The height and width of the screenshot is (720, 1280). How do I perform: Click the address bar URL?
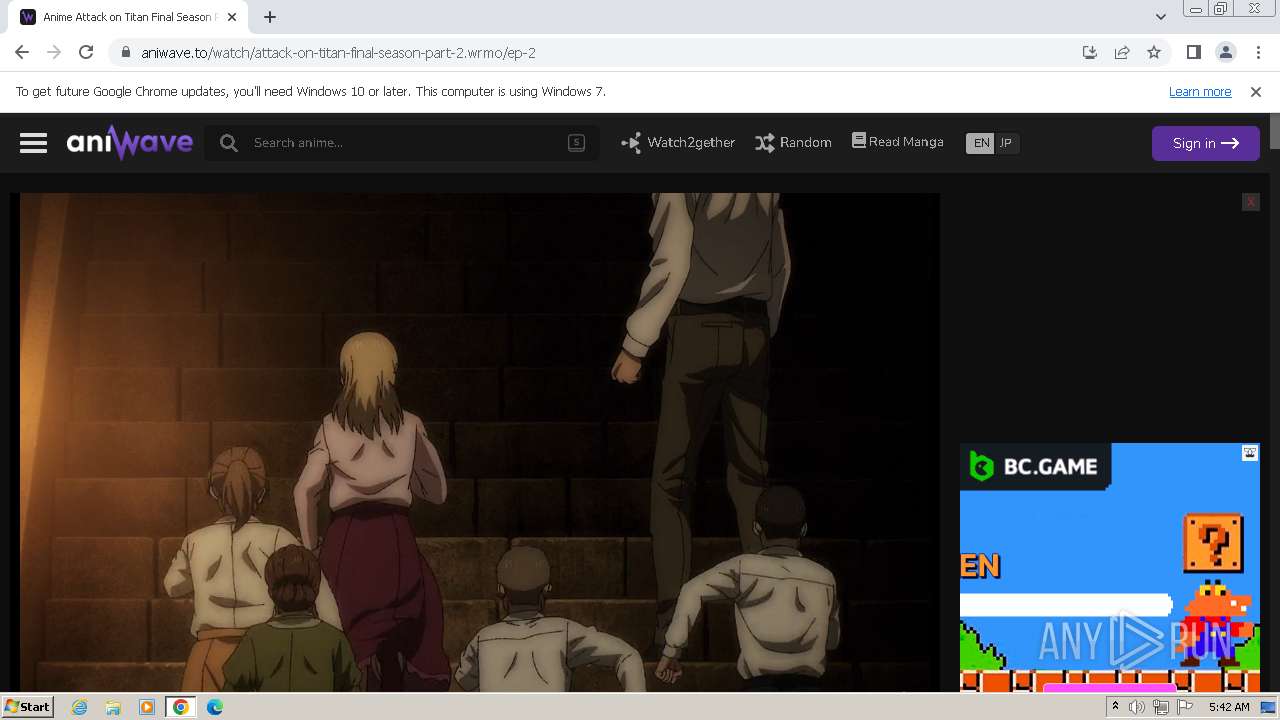[x=338, y=53]
